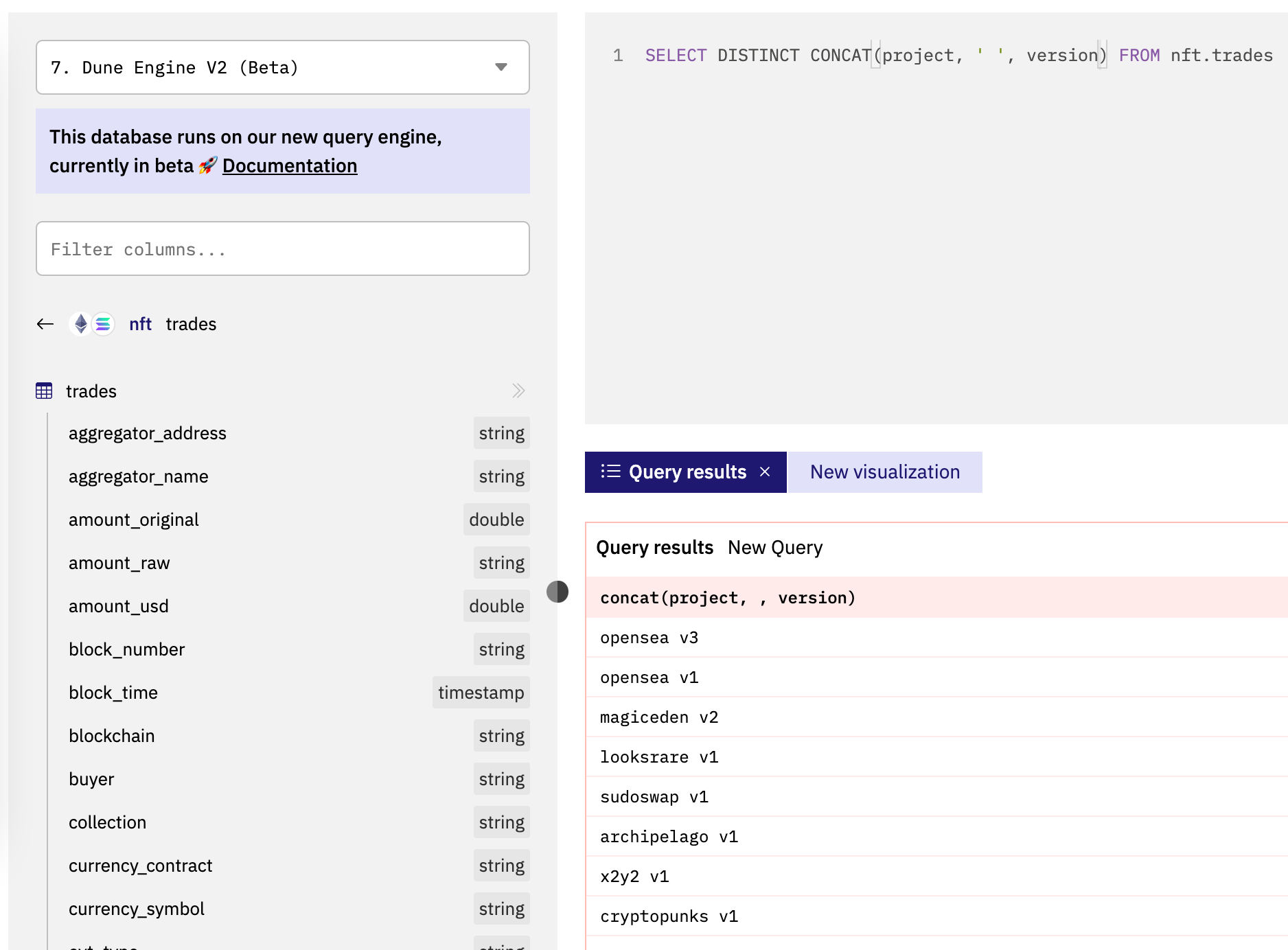
Task: Click the FROM keyword in the query
Action: pyautogui.click(x=1139, y=56)
